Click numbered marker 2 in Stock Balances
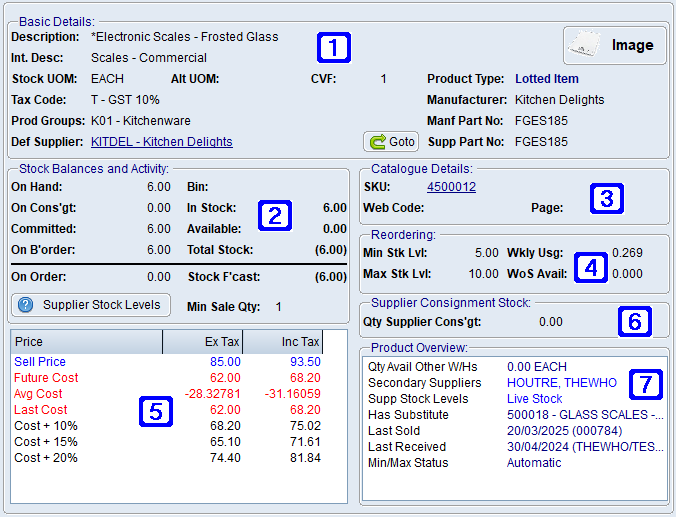676x518 pixels. click(x=273, y=214)
